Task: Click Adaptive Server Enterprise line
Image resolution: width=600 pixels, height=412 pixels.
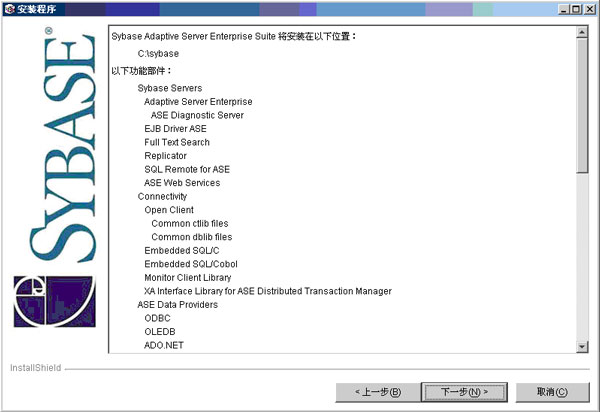Action: [x=198, y=102]
